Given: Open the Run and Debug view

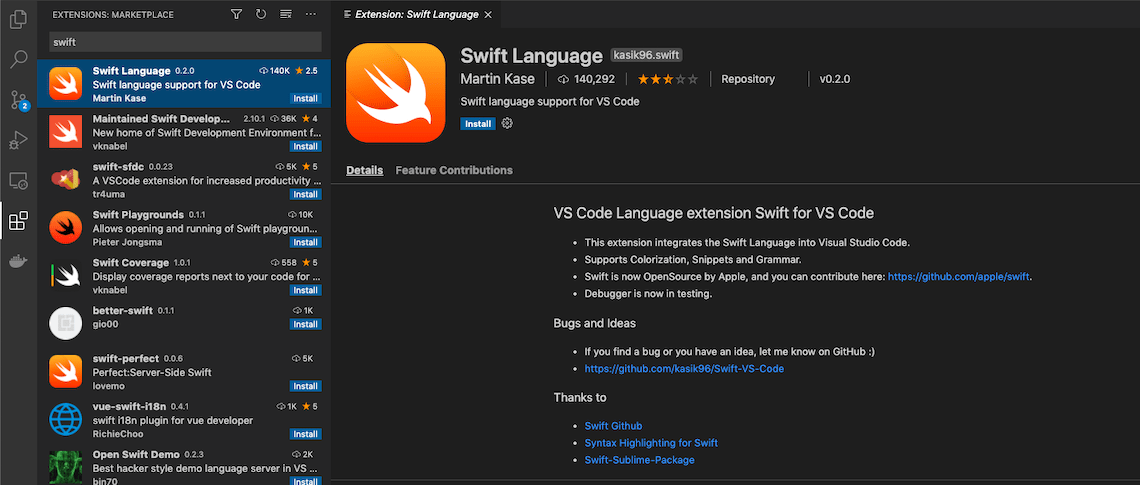Looking at the screenshot, I should click(18, 140).
